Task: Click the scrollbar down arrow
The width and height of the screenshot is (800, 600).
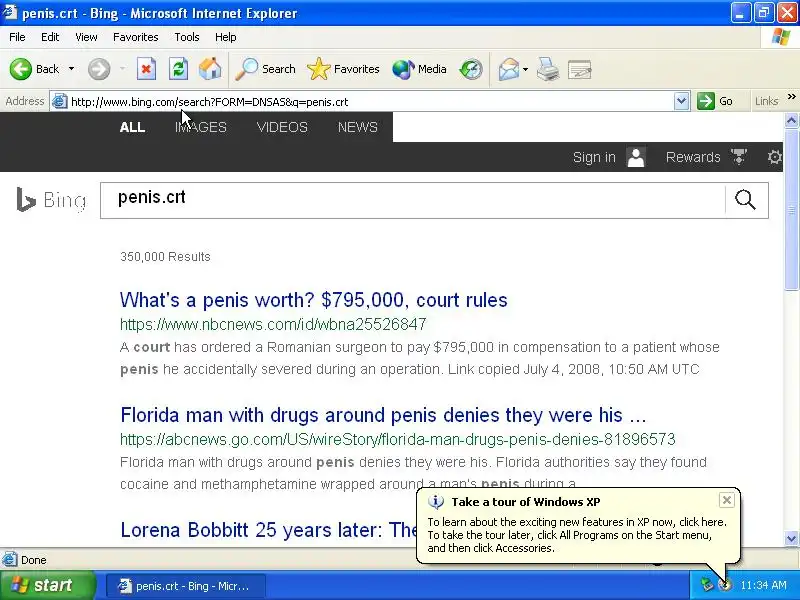Action: [791, 538]
